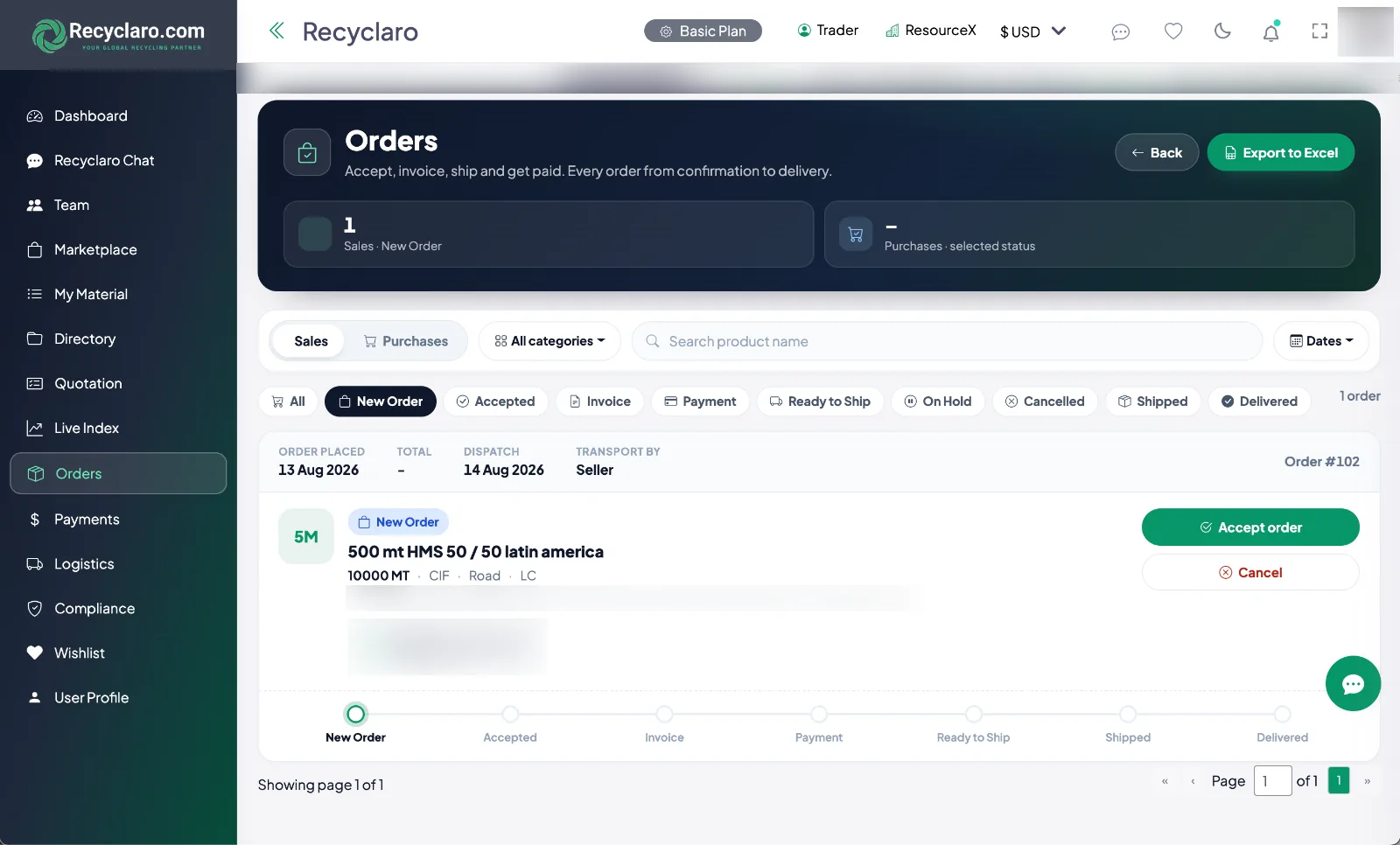Filter orders by Ready to Ship
The image size is (1400, 845).
click(x=820, y=402)
